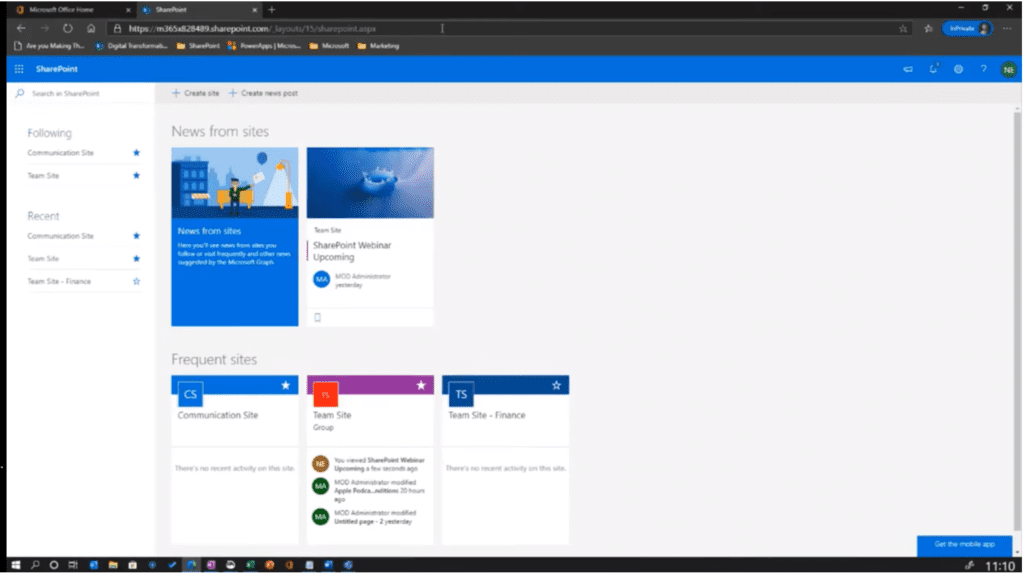Open Team Site - Finance in Recent list

pyautogui.click(x=59, y=282)
